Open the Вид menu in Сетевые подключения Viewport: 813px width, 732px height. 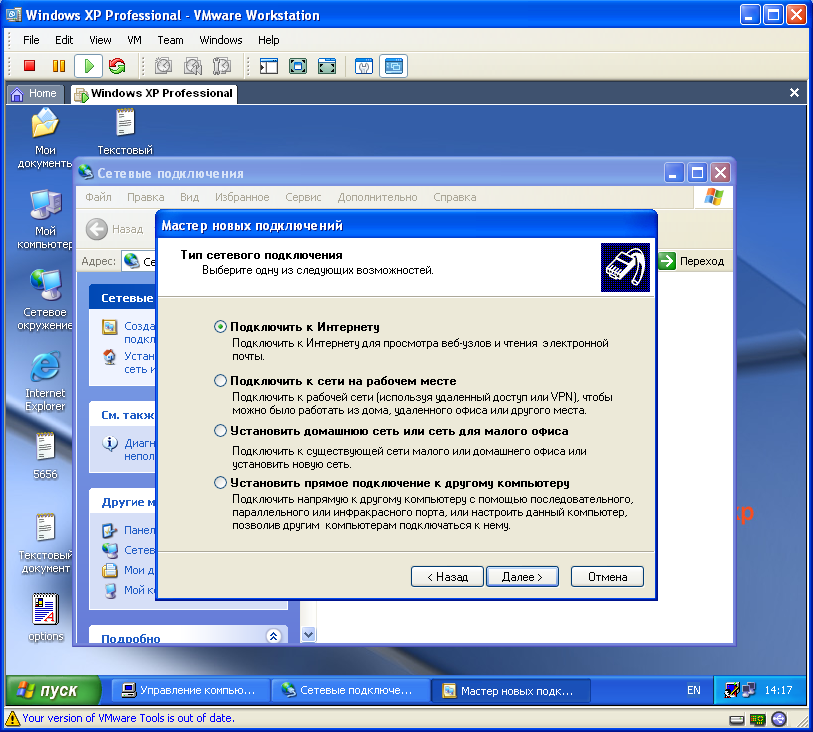pos(190,197)
